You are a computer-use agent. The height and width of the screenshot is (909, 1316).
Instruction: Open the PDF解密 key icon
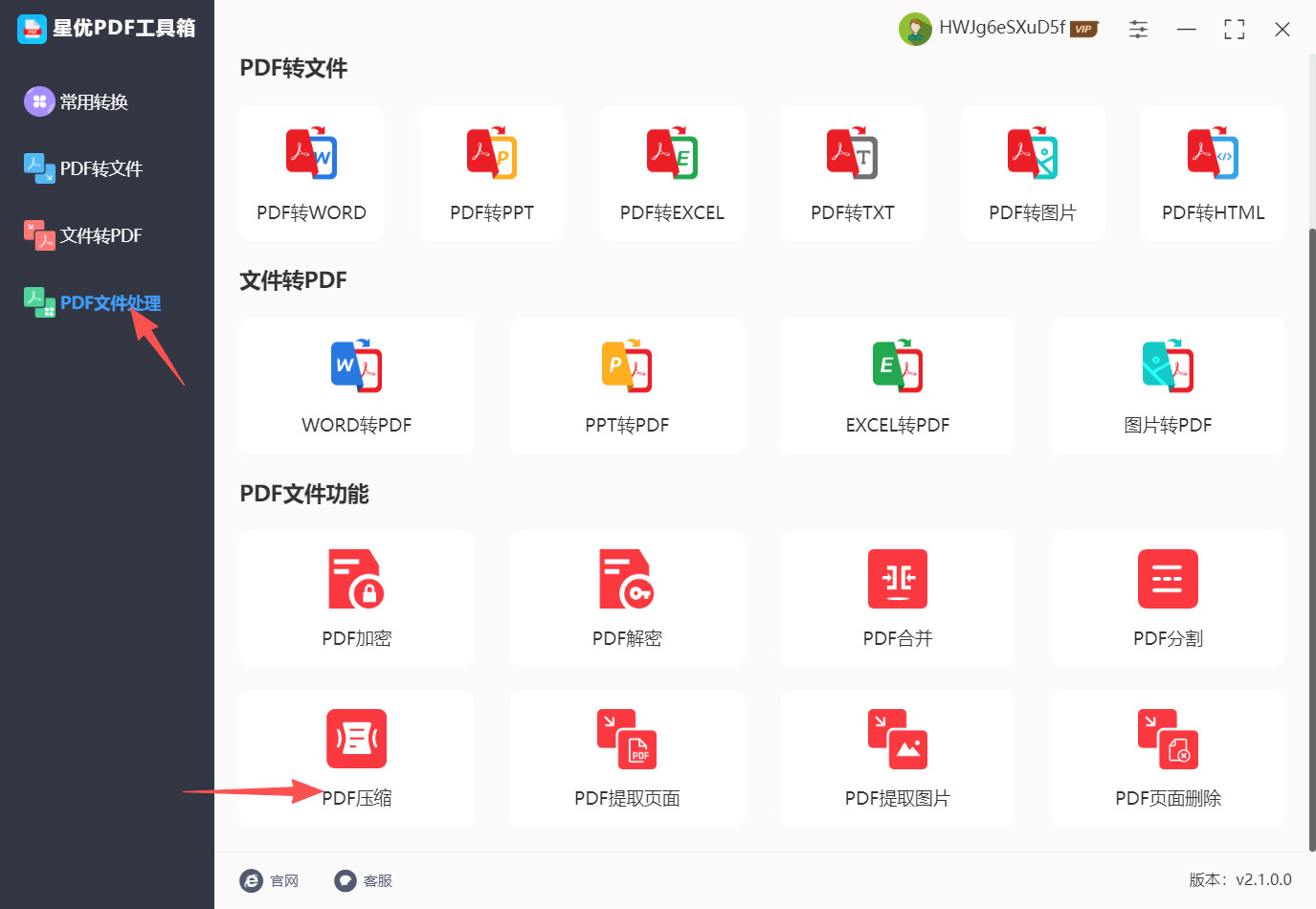tap(627, 579)
